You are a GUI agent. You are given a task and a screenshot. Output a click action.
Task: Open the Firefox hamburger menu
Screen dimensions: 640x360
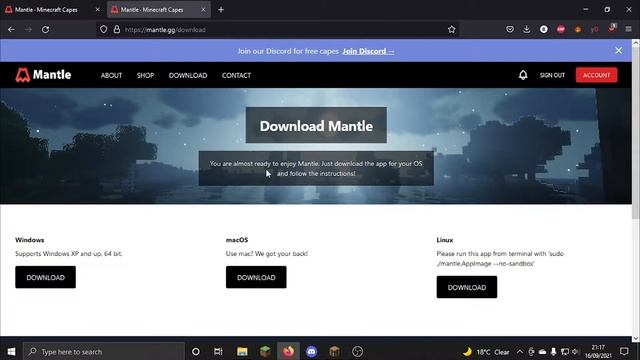[629, 29]
